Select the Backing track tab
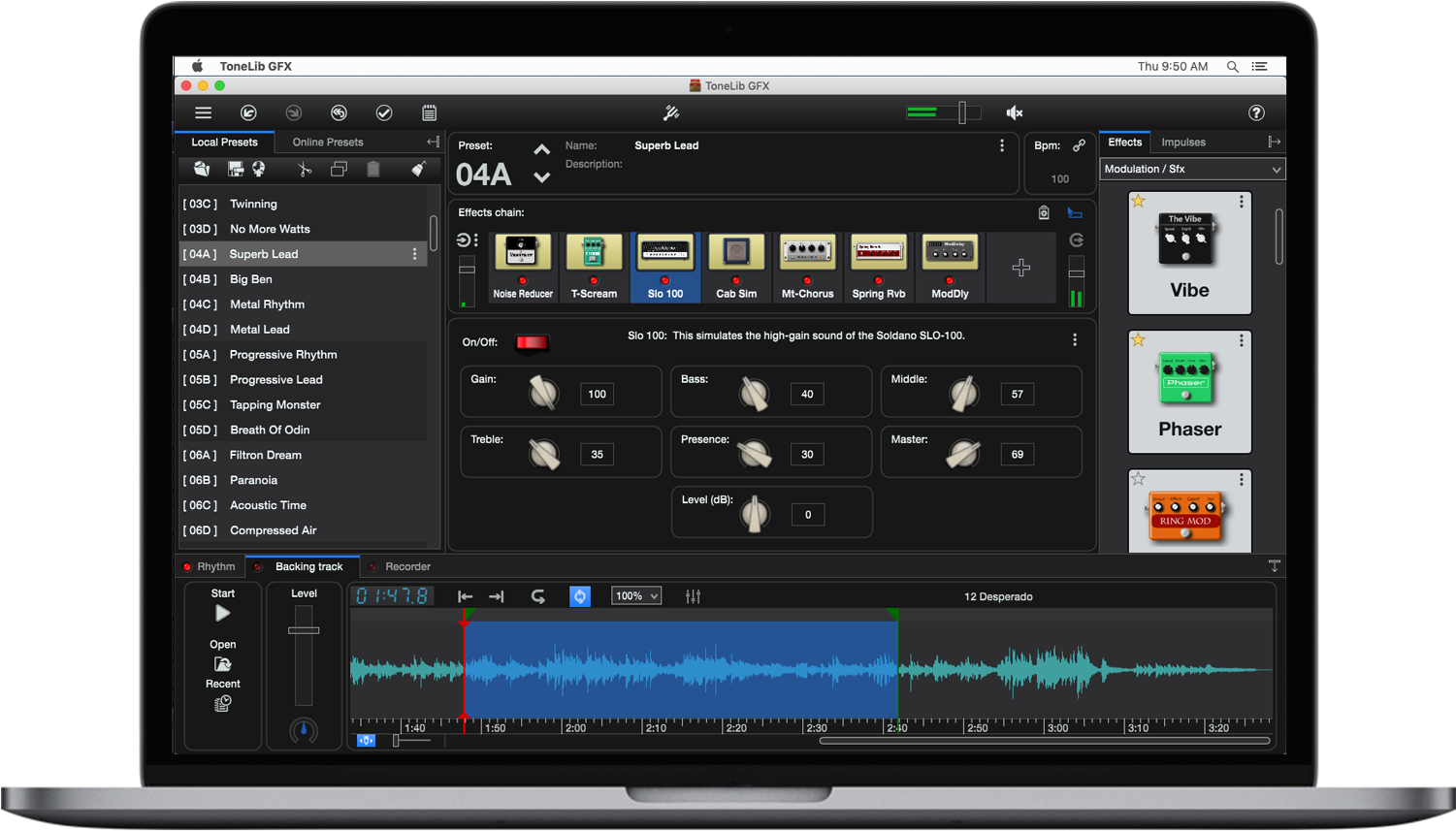The image size is (1456, 831). point(301,566)
